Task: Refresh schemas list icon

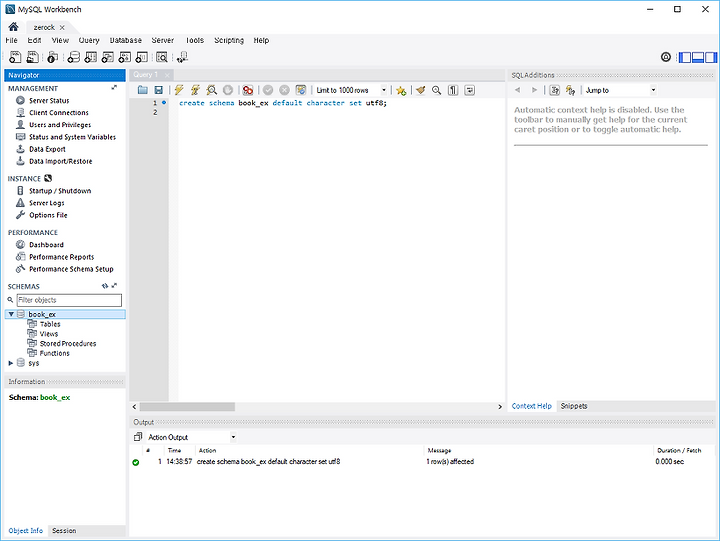Action: point(105,286)
